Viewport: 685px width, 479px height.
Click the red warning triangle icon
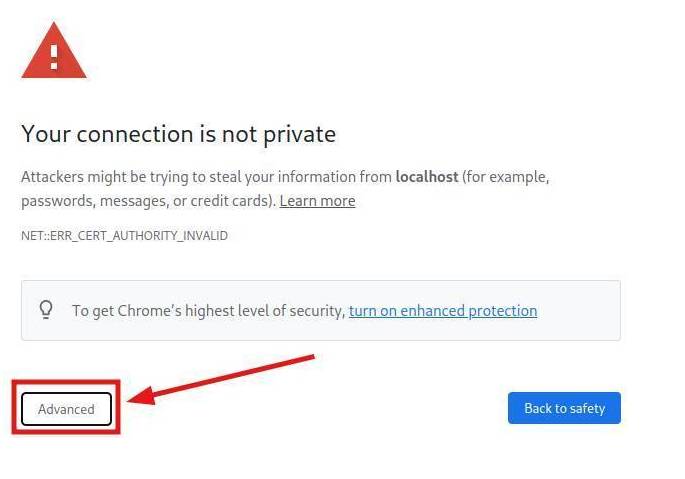[x=54, y=51]
